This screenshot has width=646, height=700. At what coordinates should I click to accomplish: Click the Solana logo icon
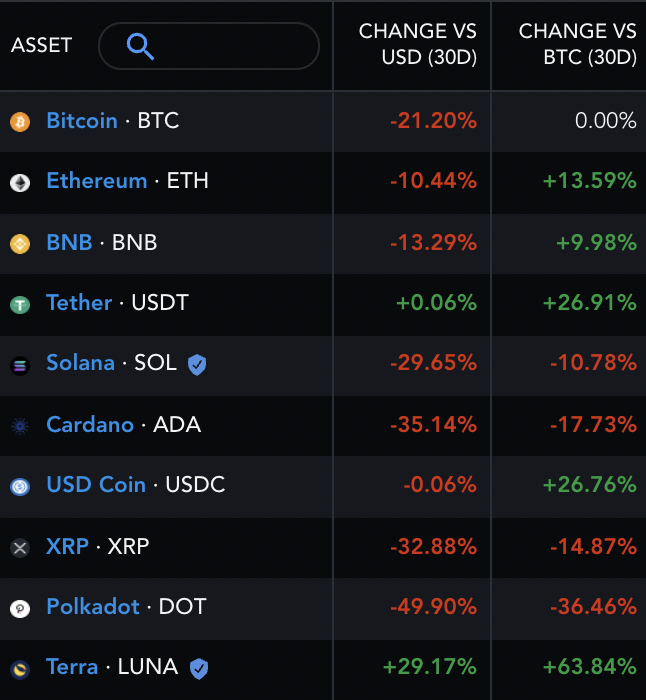coord(20,365)
